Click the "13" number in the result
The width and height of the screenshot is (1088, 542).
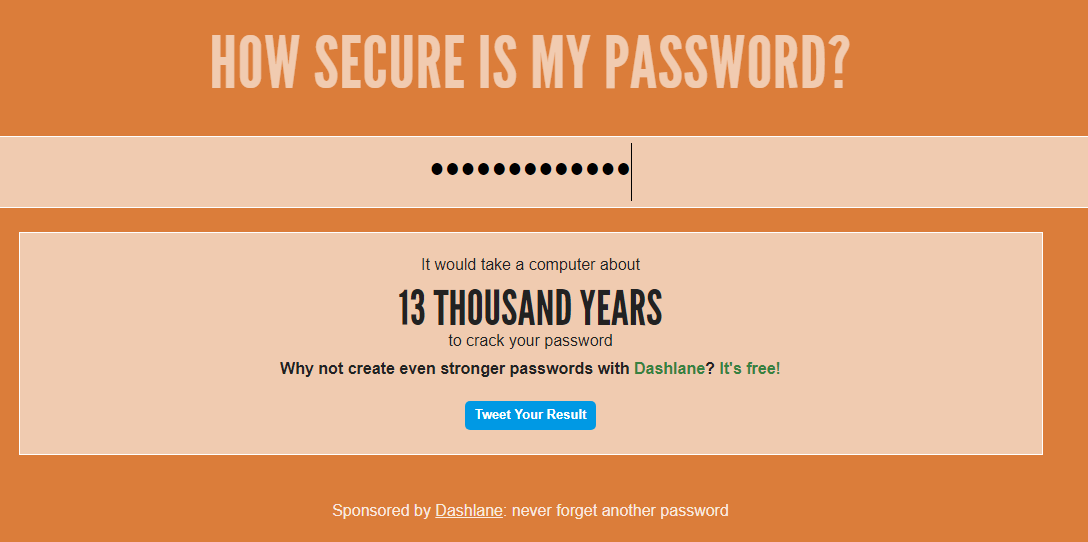[x=412, y=308]
